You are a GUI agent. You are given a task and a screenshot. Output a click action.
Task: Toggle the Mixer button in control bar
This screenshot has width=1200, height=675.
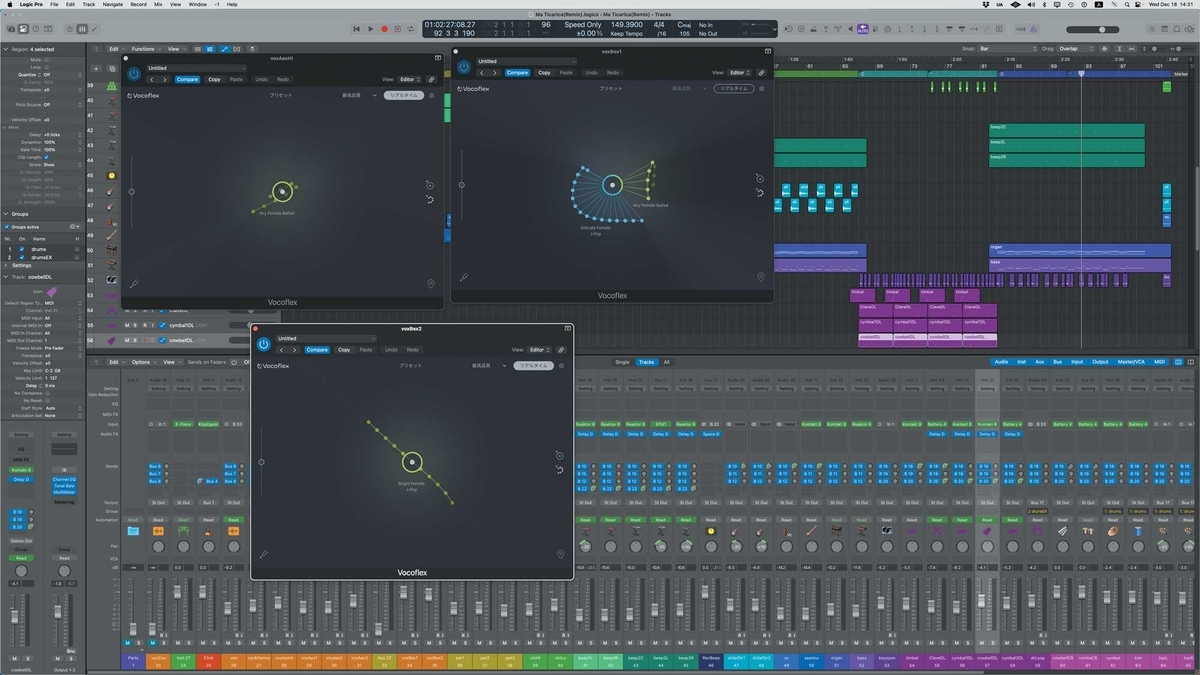click(x=82, y=29)
